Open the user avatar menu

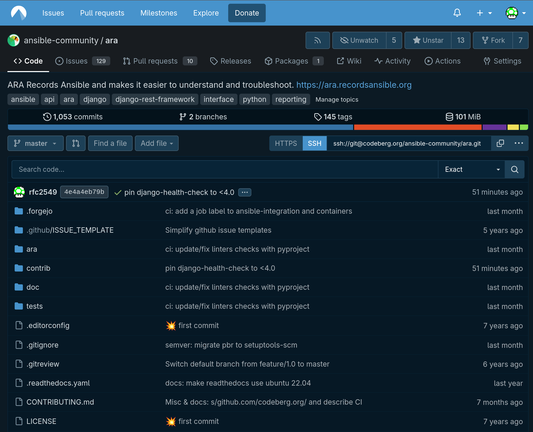pos(515,13)
